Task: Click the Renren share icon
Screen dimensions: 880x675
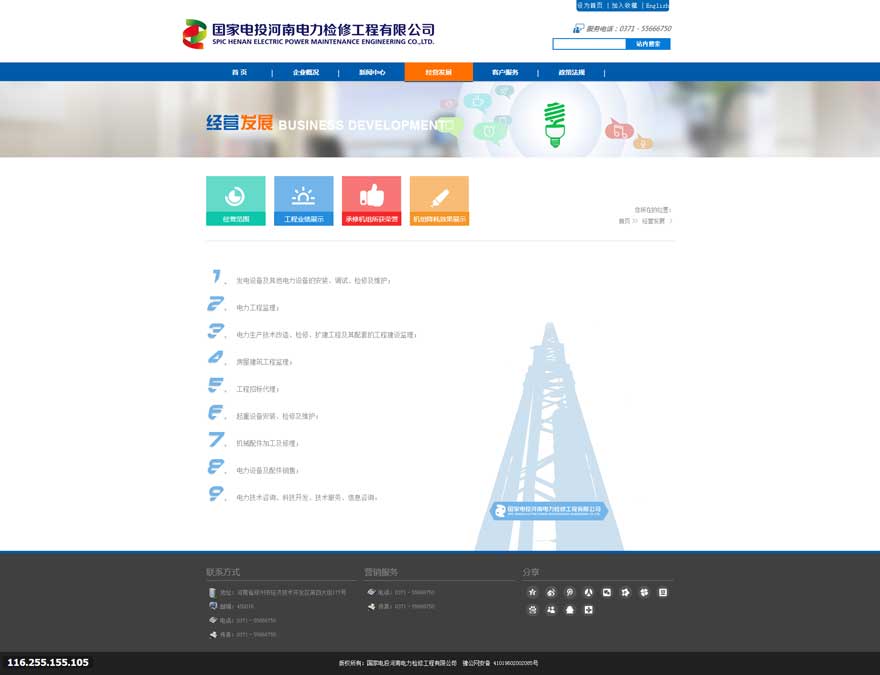Action: click(589, 592)
